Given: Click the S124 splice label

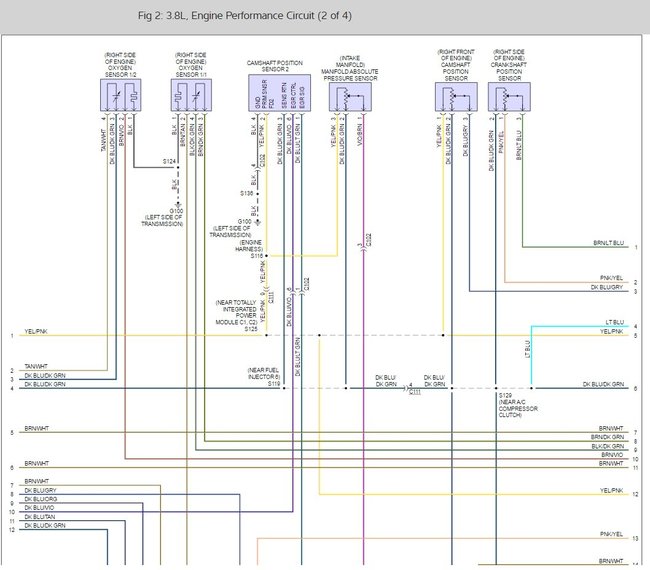Looking at the screenshot, I should click(169, 161).
